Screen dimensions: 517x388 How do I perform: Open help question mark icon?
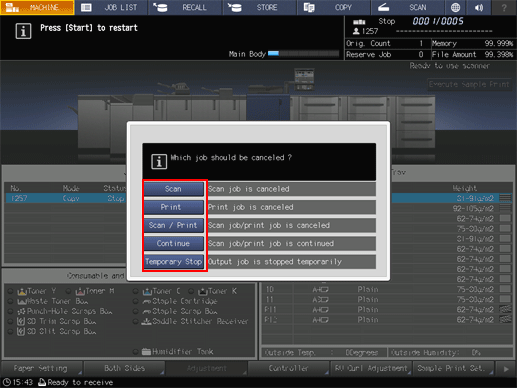tap(504, 7)
